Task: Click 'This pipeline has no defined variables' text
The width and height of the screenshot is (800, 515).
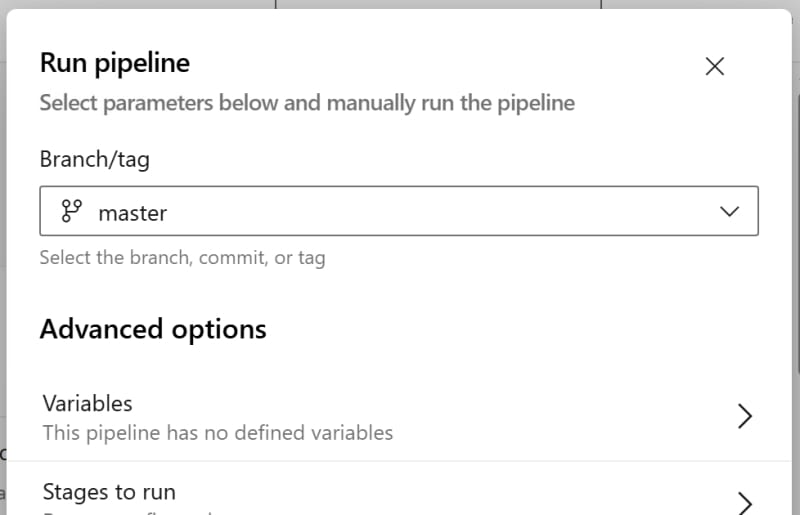Action: 218,433
